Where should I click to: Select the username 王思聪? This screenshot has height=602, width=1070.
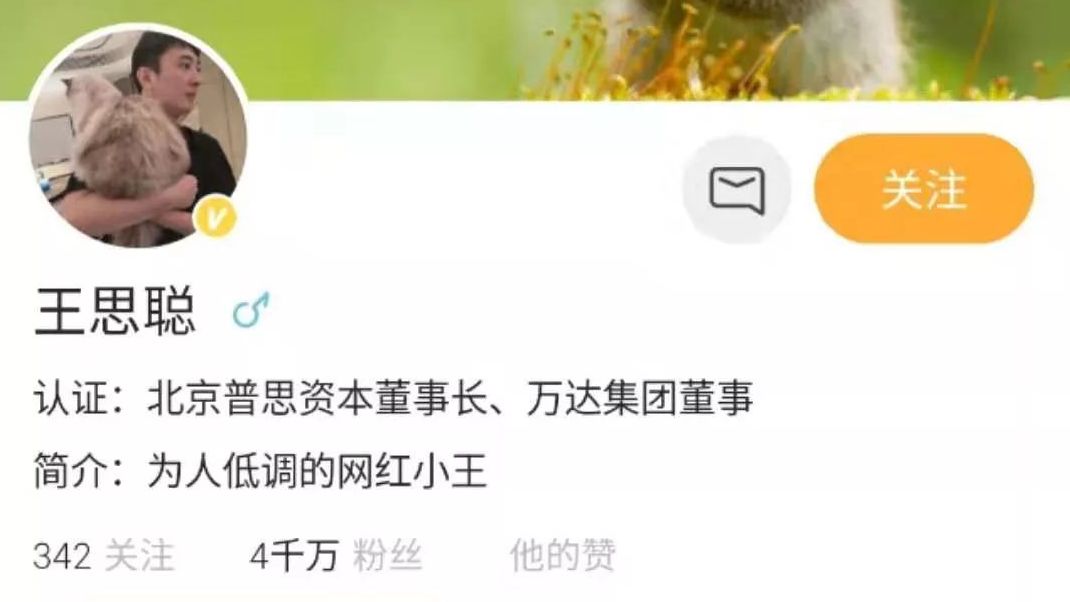coord(115,311)
